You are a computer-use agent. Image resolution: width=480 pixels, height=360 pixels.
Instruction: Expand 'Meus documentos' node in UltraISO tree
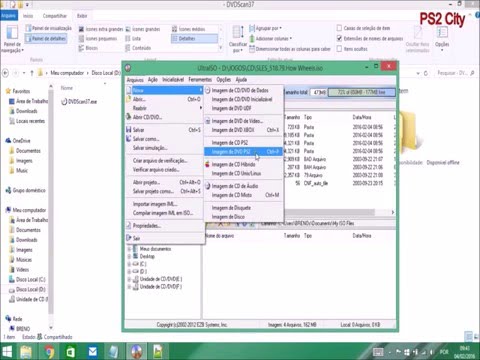tap(129, 249)
